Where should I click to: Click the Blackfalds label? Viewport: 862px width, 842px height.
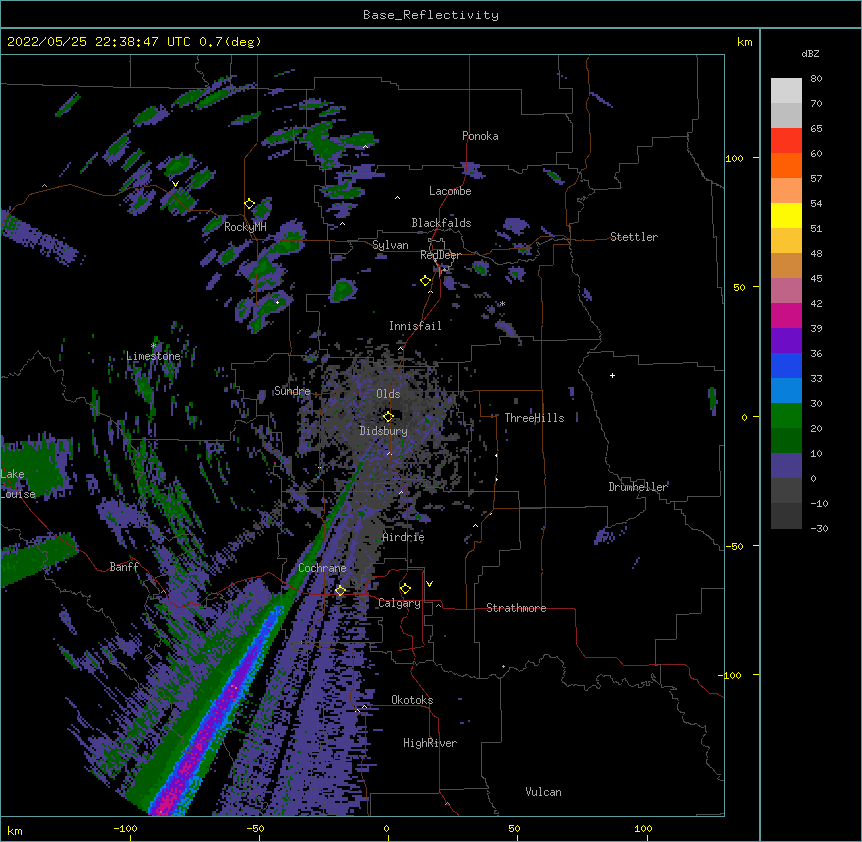click(x=441, y=223)
